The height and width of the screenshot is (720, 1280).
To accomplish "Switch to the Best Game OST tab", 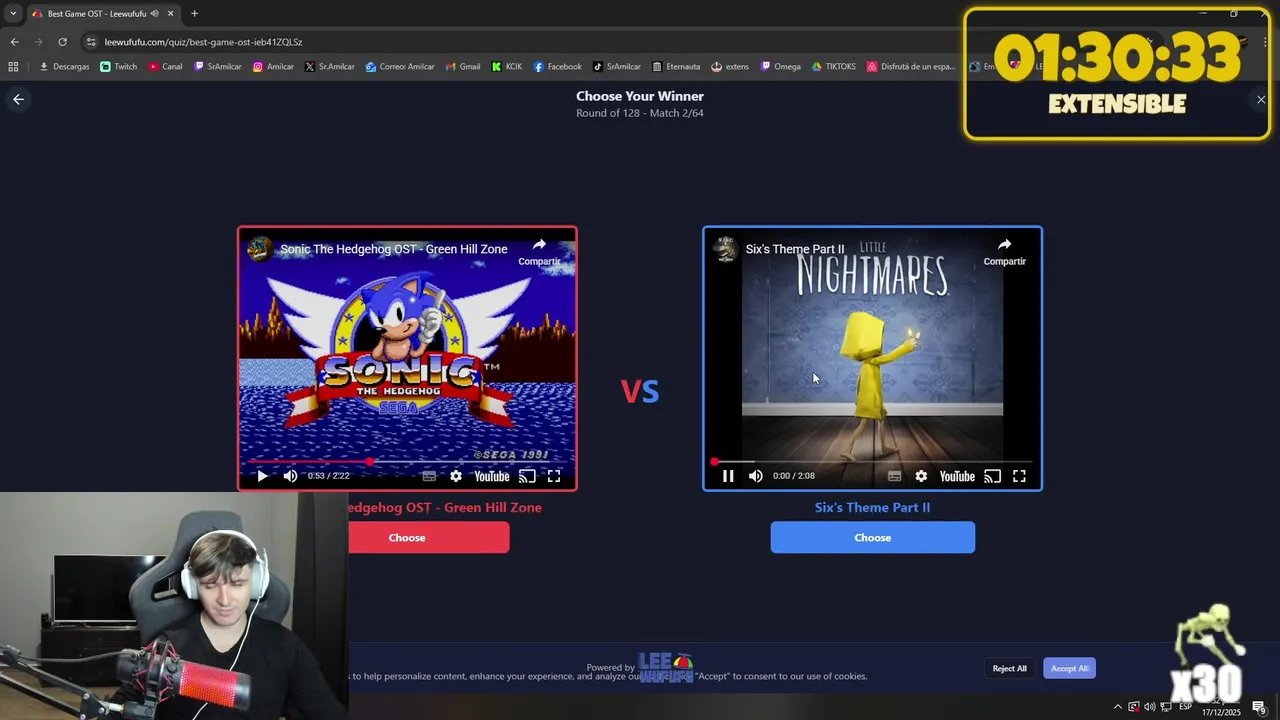I will 97,13.
